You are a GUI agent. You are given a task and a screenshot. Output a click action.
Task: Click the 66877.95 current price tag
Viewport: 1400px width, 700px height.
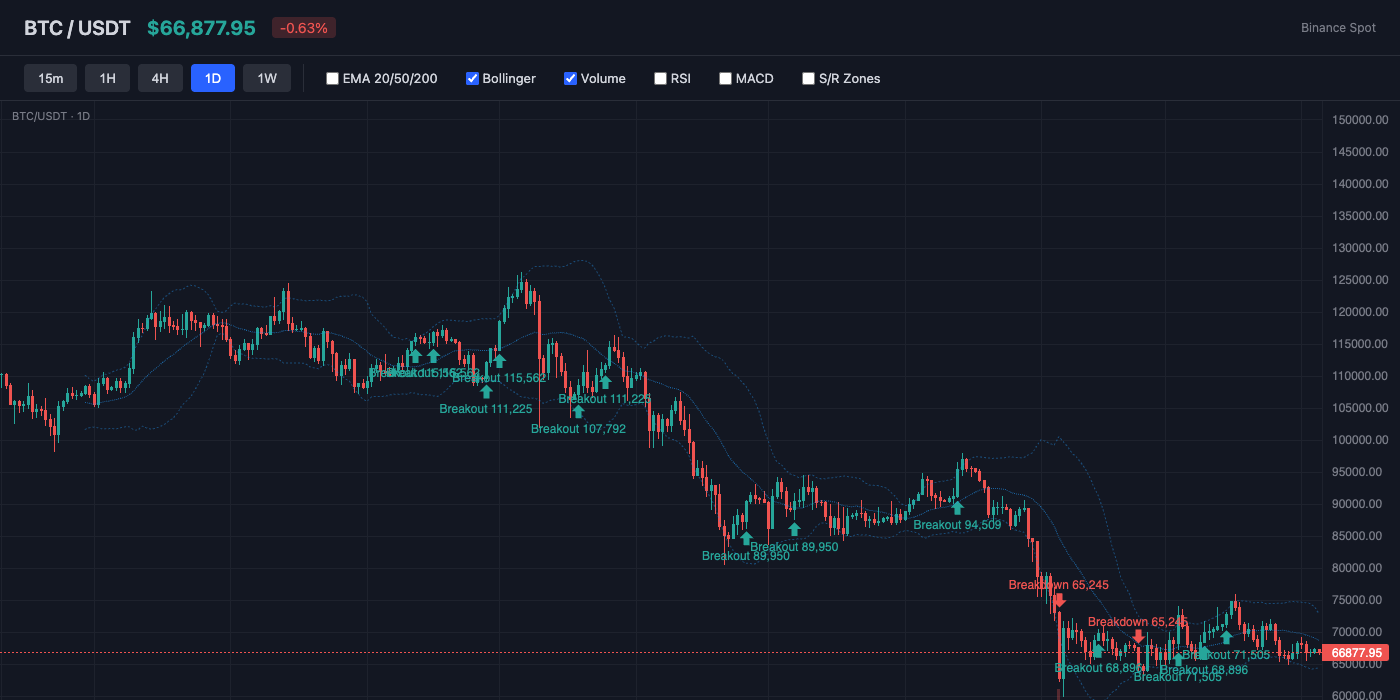(x=1356, y=653)
